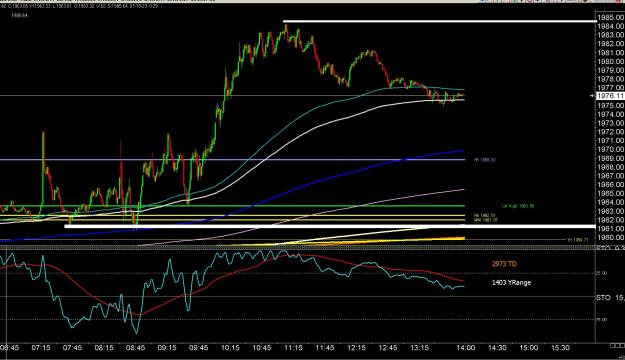
Task: Select the 1960.00 price axis label
Action: click(x=611, y=237)
